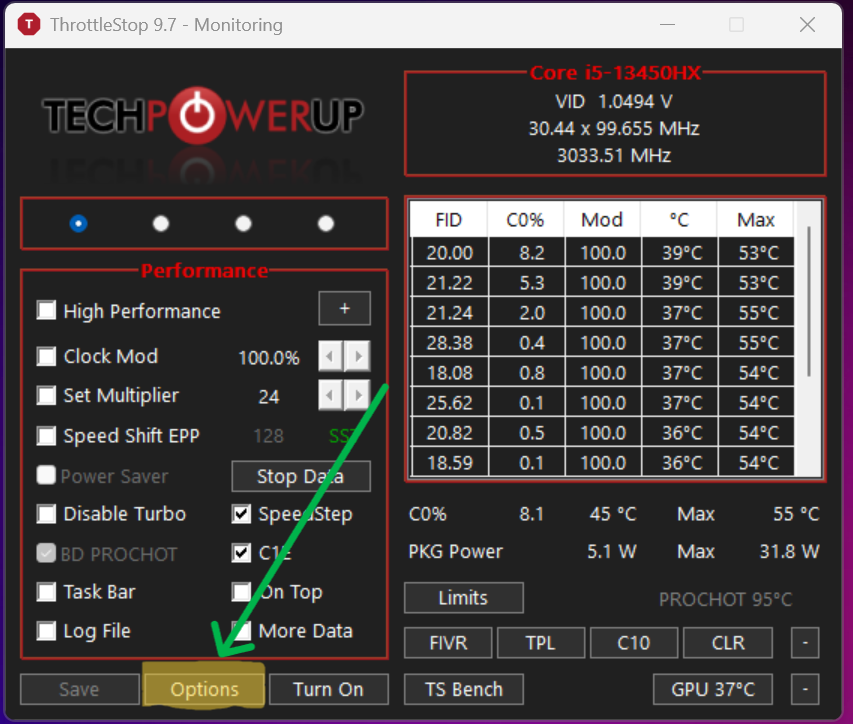Launch the TS Bench benchmark
The height and width of the screenshot is (724, 853).
pyautogui.click(x=463, y=689)
